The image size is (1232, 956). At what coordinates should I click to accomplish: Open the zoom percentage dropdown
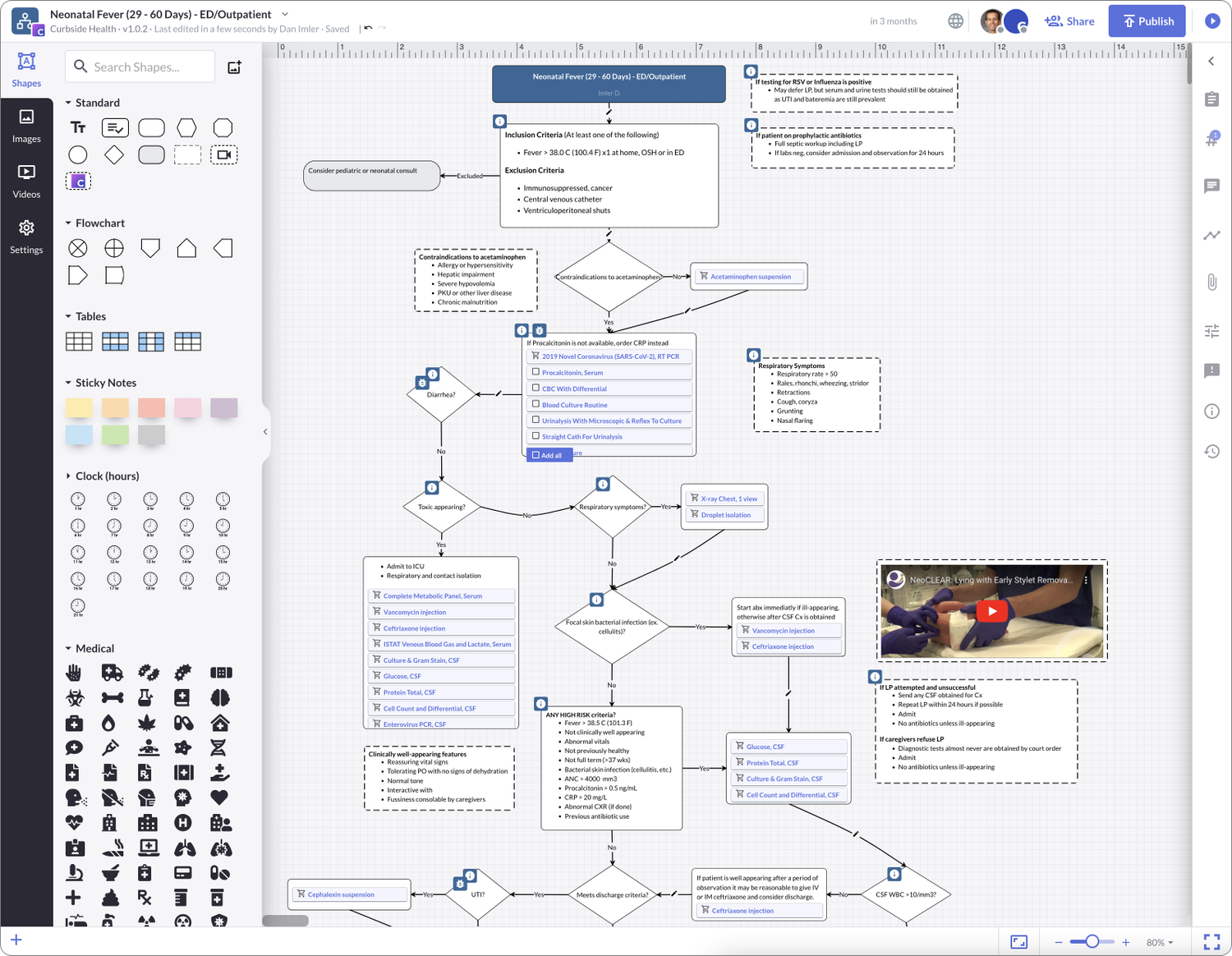(1160, 942)
